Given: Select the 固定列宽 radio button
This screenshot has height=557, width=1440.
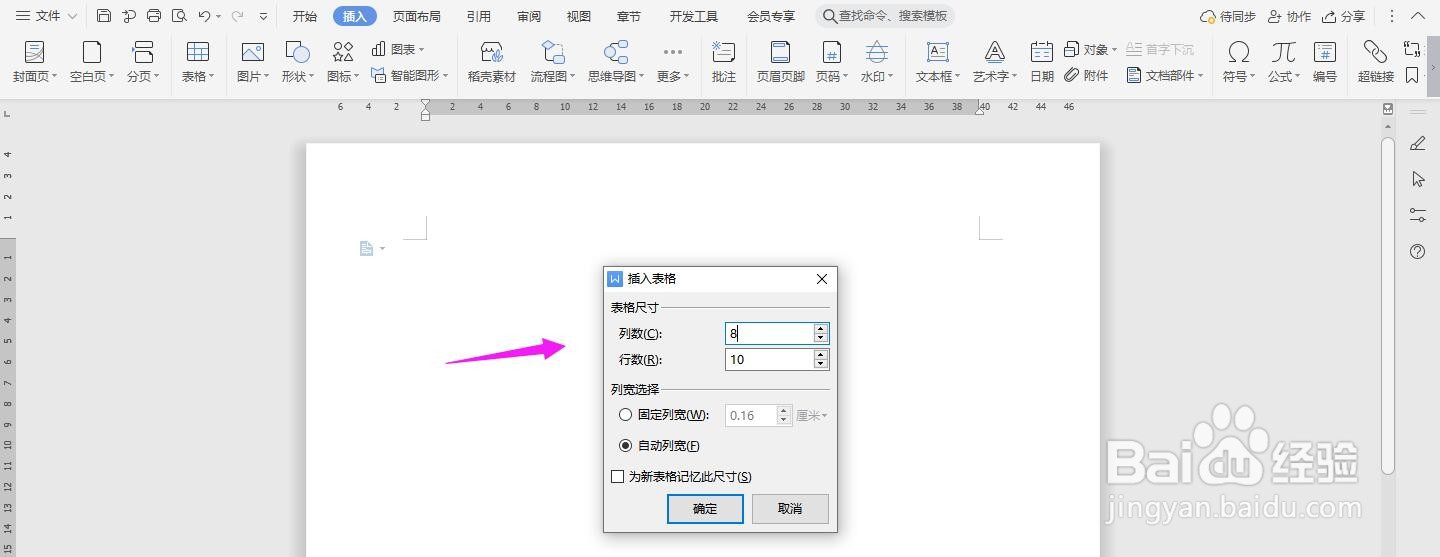Looking at the screenshot, I should click(625, 414).
